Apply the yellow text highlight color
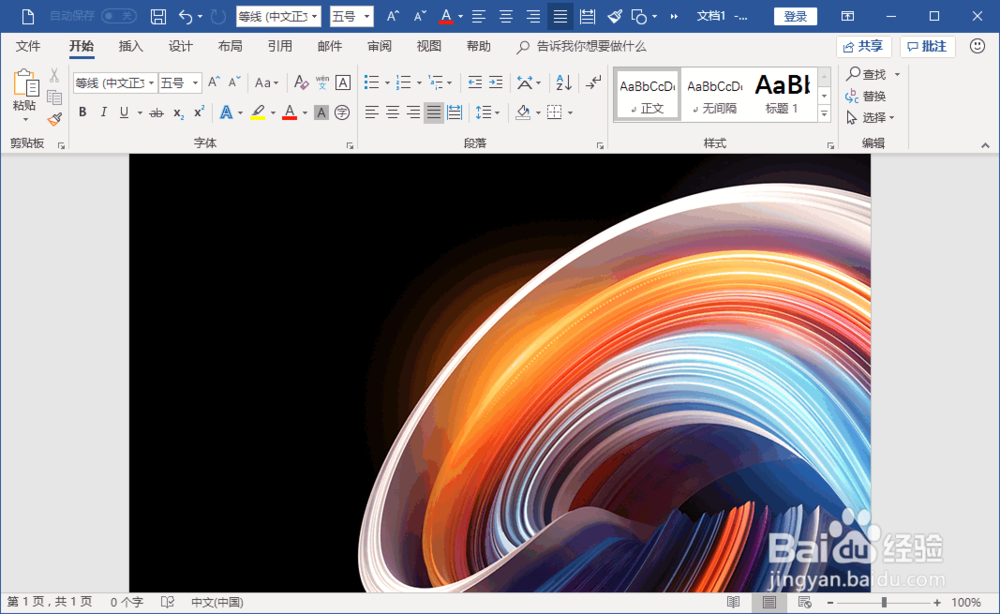The width and height of the screenshot is (1000, 614). pos(258,113)
